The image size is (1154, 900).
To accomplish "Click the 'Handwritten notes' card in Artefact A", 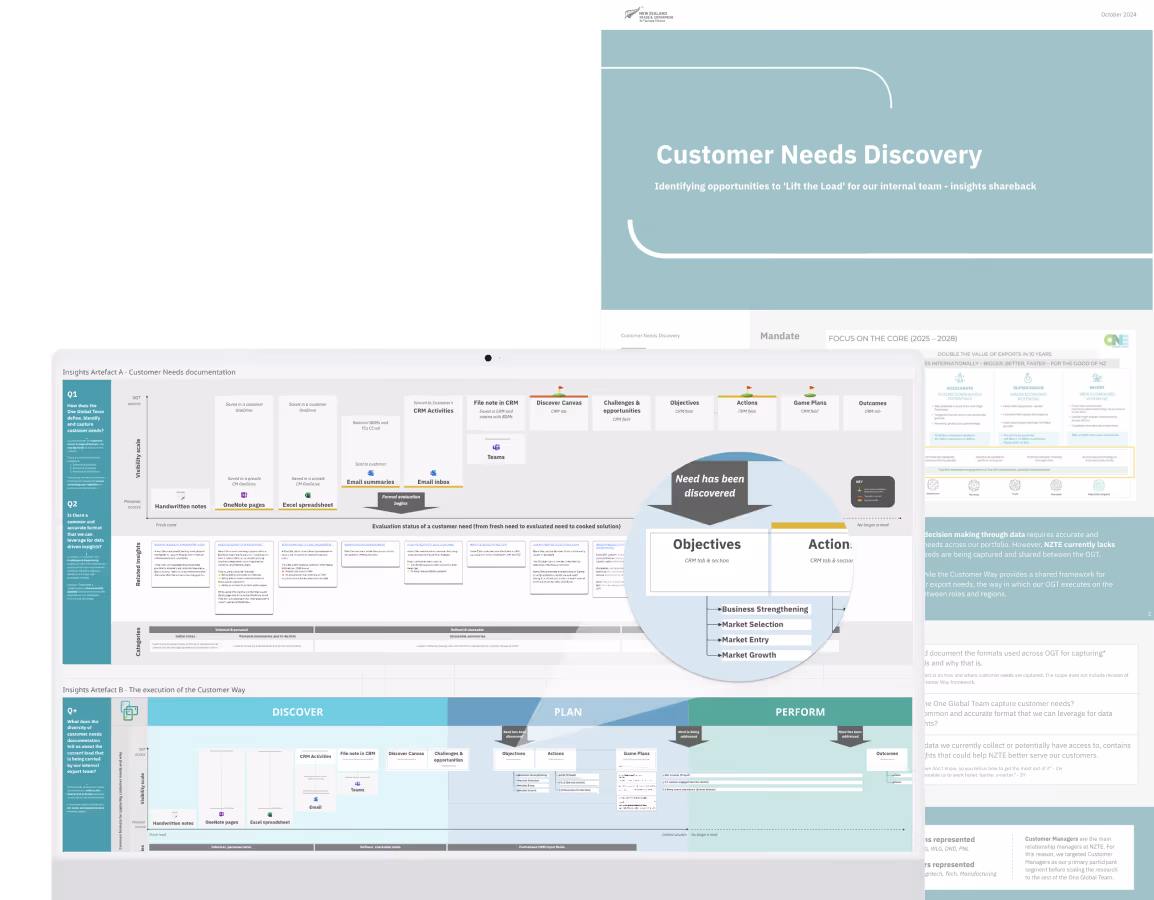I will pyautogui.click(x=180, y=500).
